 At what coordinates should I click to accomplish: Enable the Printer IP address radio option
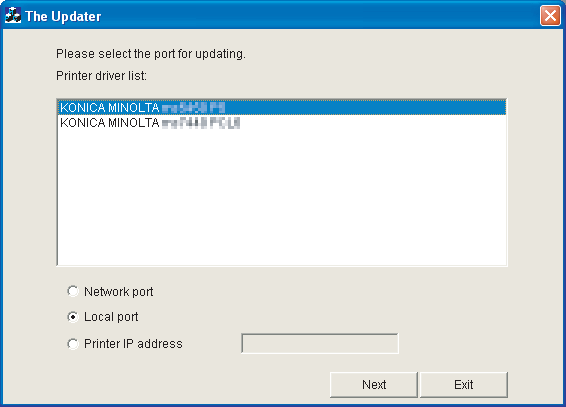(x=73, y=343)
